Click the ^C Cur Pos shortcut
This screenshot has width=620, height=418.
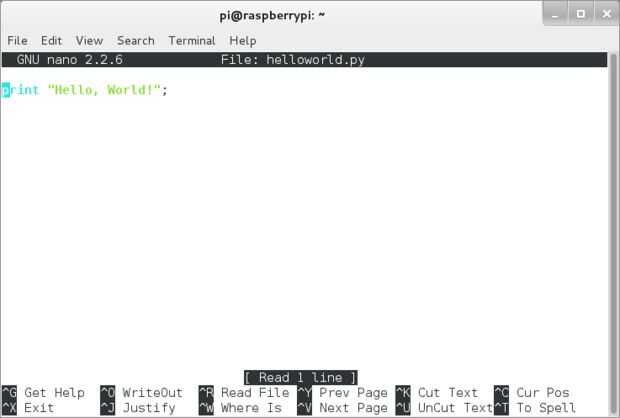(x=532, y=393)
